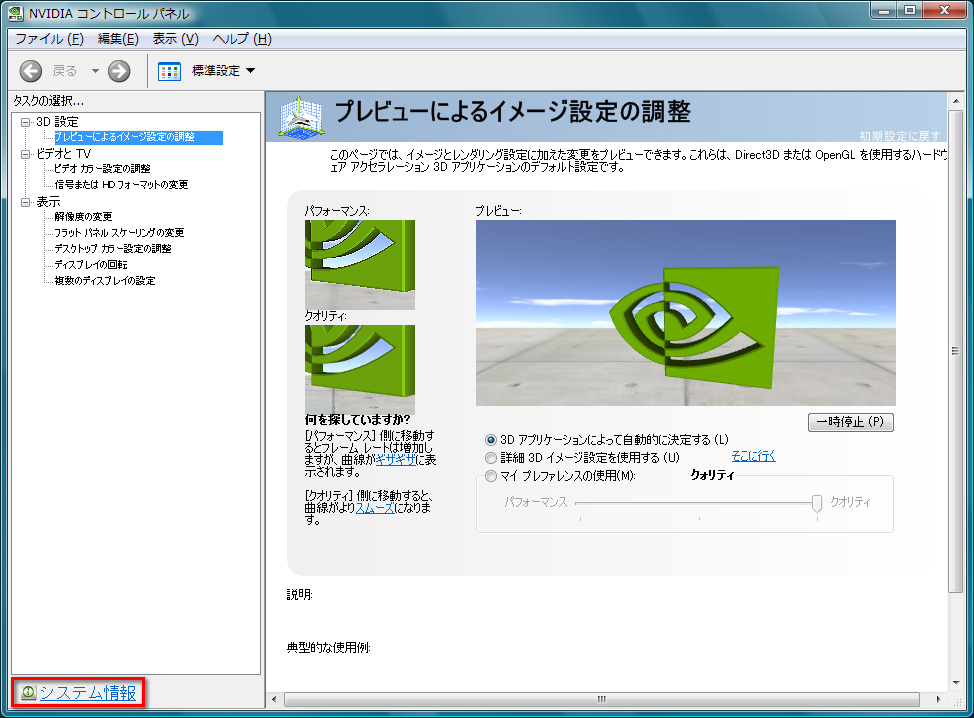The image size is (974, 718).
Task: Select プレビューによるイメージ設定の調整 tree item
Action: click(138, 137)
